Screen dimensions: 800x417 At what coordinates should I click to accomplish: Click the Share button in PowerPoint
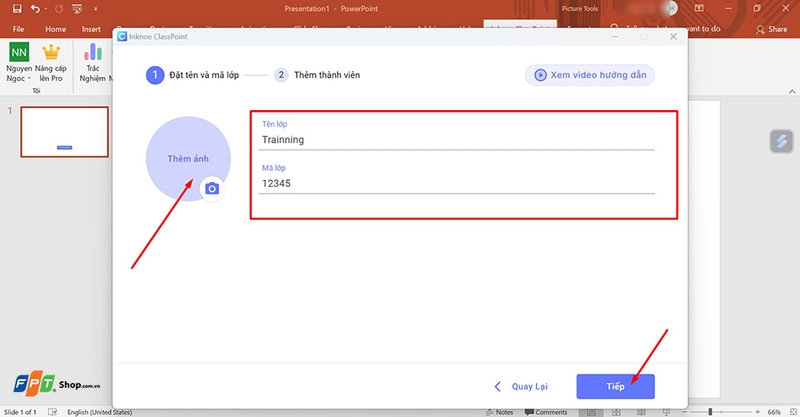coord(771,29)
